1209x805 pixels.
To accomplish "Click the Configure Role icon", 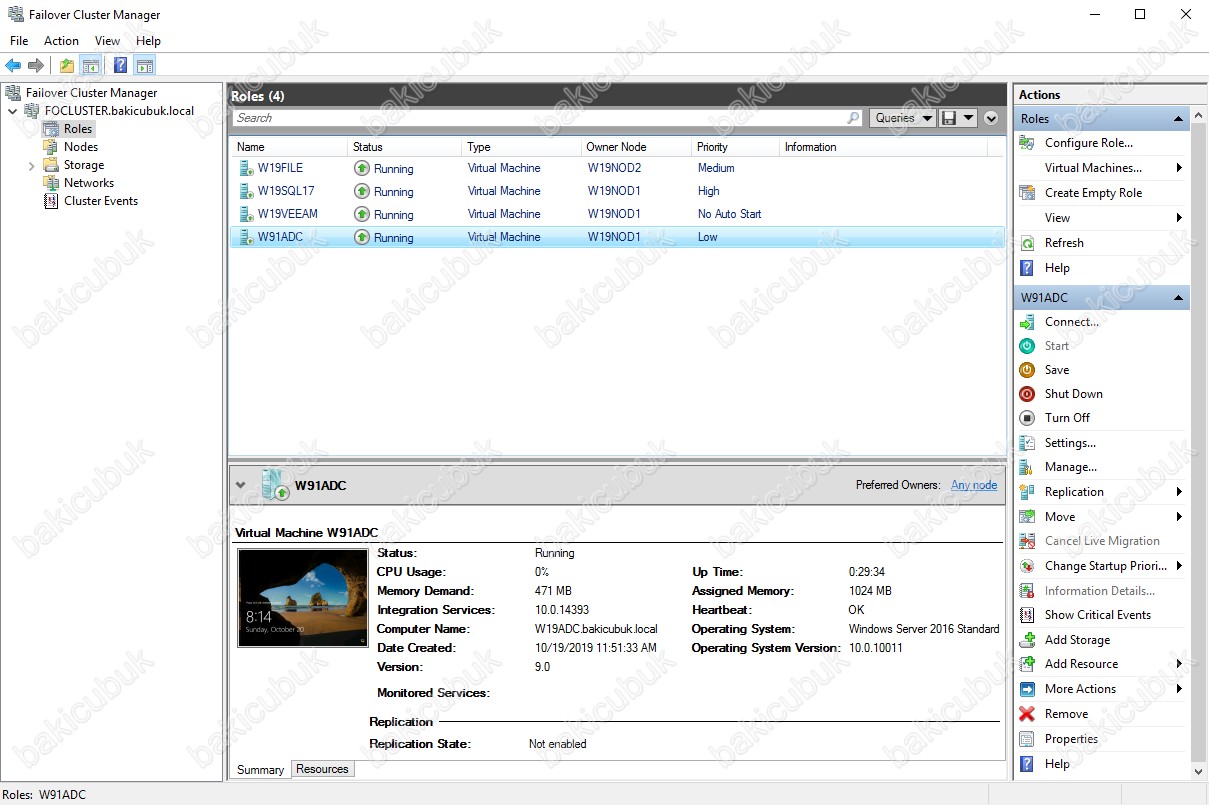I will (1027, 143).
